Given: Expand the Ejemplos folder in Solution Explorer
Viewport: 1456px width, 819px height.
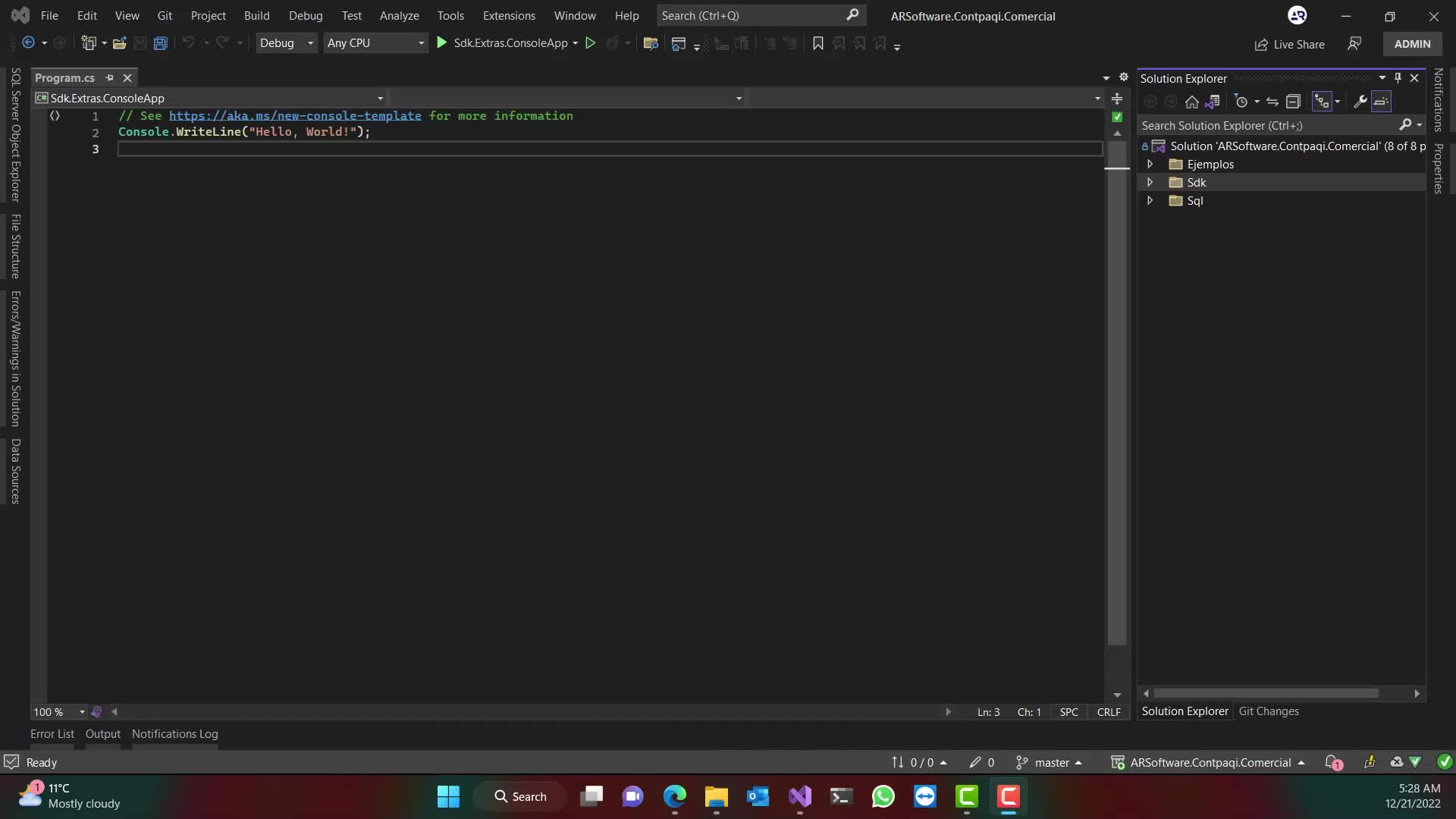Looking at the screenshot, I should click(1150, 165).
